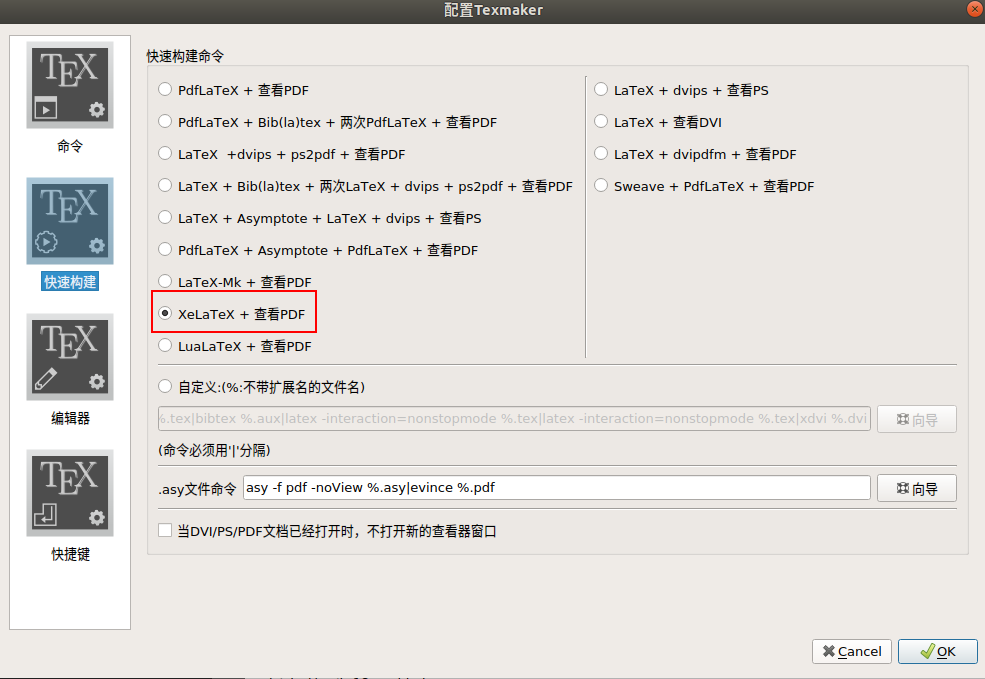985x679 pixels.
Task: Click the 命令 label under the first icon
Action: 70,146
